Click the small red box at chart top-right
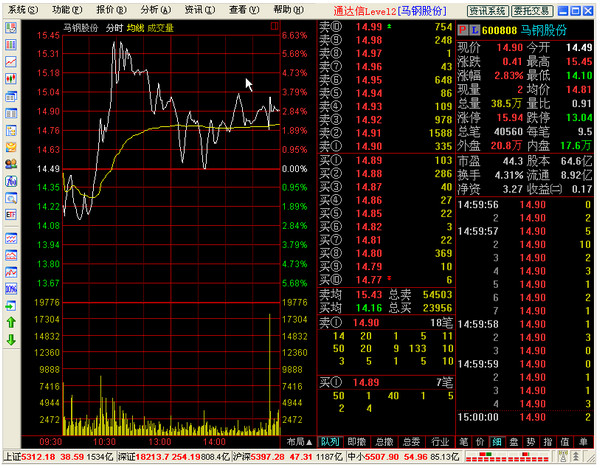 274,26
